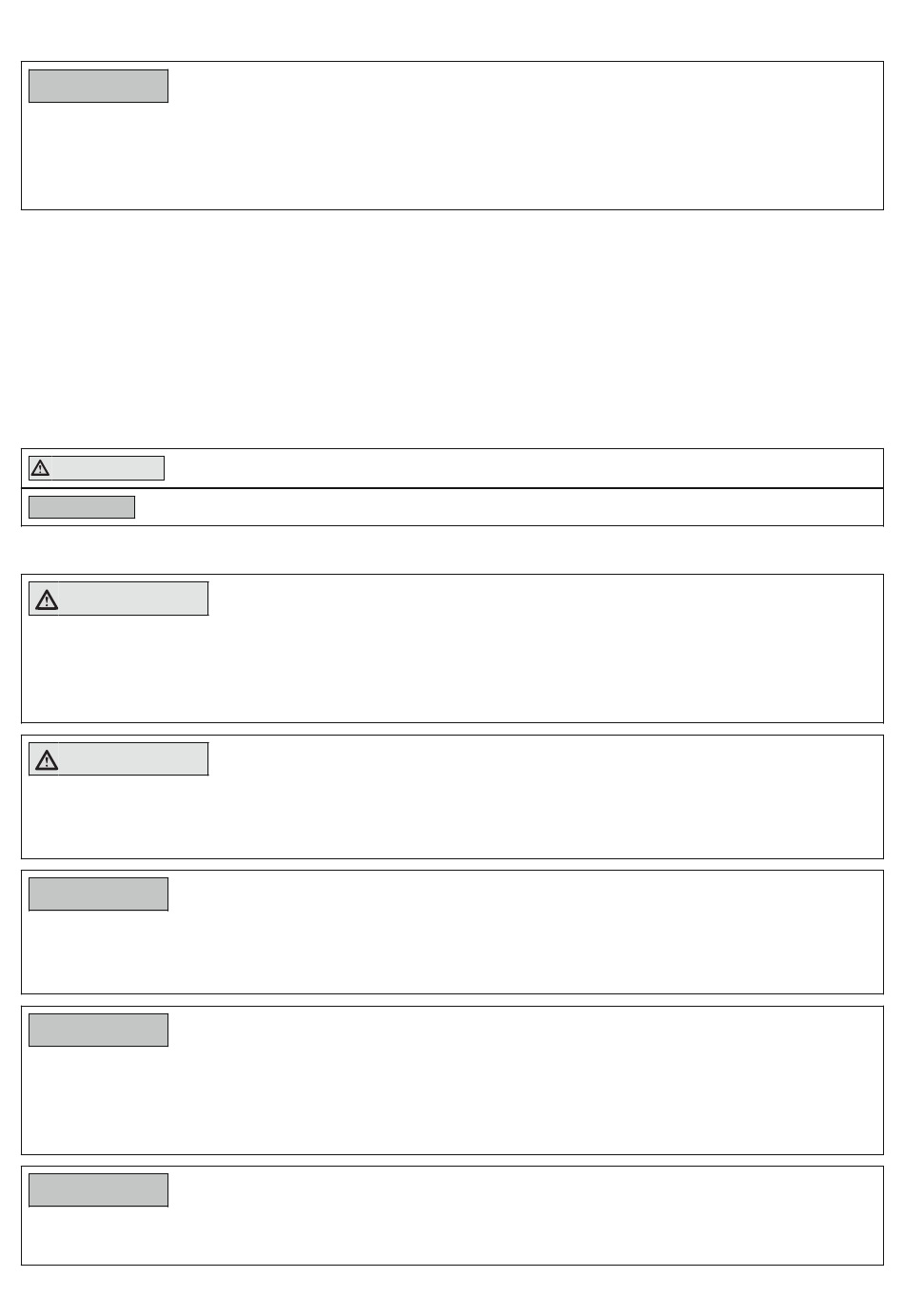This screenshot has width=904, height=1316.
Task: Click the warning triangle in the first large warning box
Action: coord(47,599)
